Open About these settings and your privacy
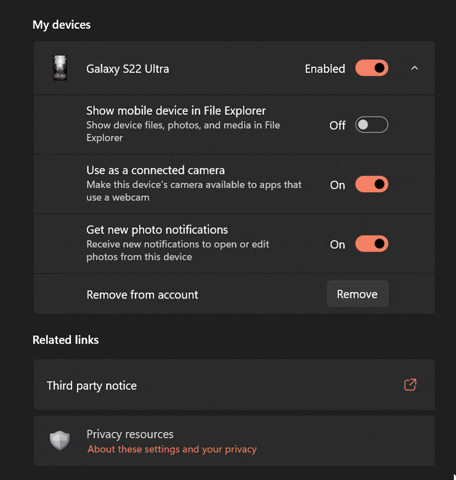The width and height of the screenshot is (456, 480). [172, 449]
